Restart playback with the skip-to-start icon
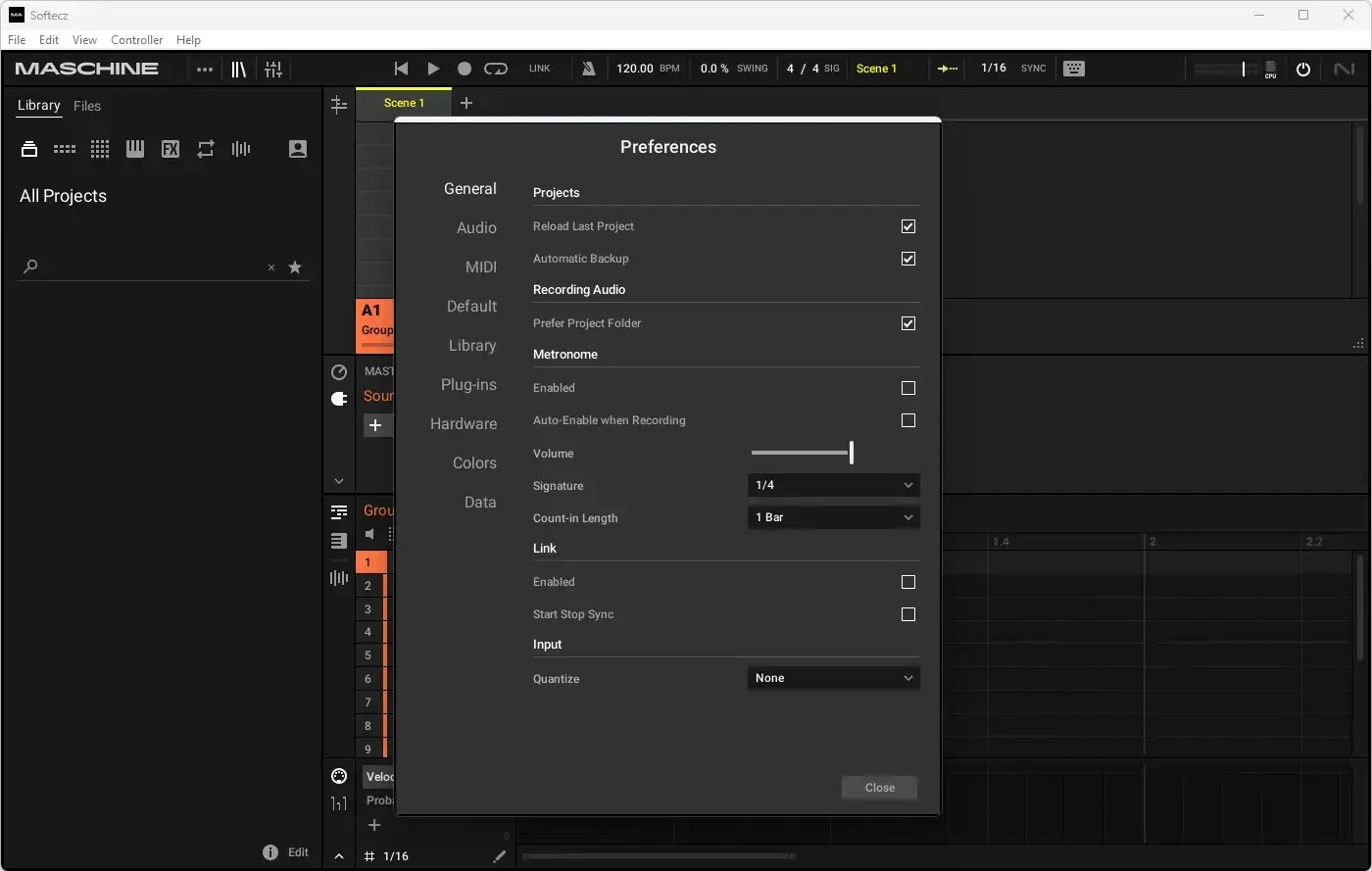The width and height of the screenshot is (1372, 871). click(x=401, y=69)
